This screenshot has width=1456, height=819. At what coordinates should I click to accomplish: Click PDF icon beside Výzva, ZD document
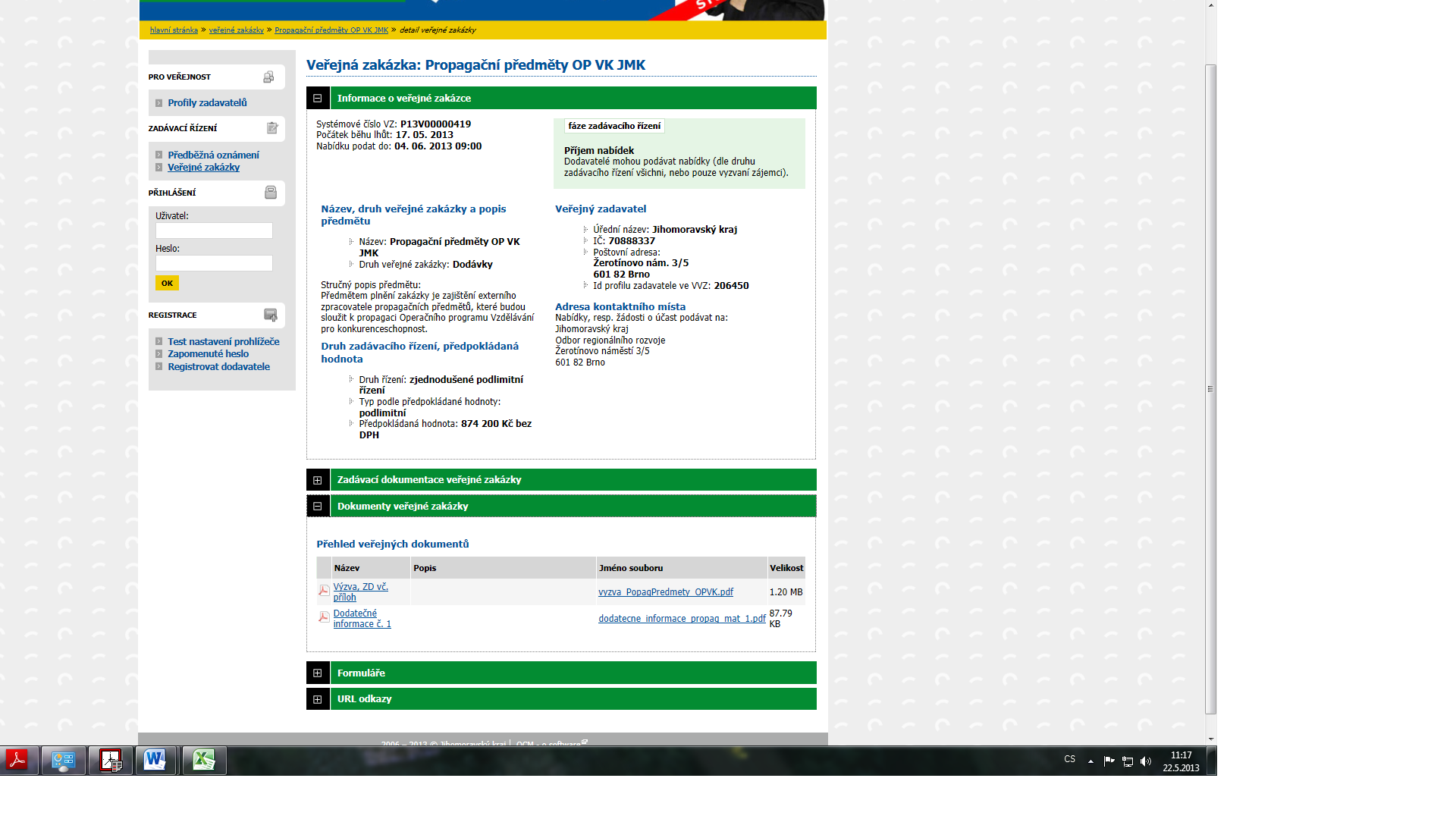click(324, 591)
